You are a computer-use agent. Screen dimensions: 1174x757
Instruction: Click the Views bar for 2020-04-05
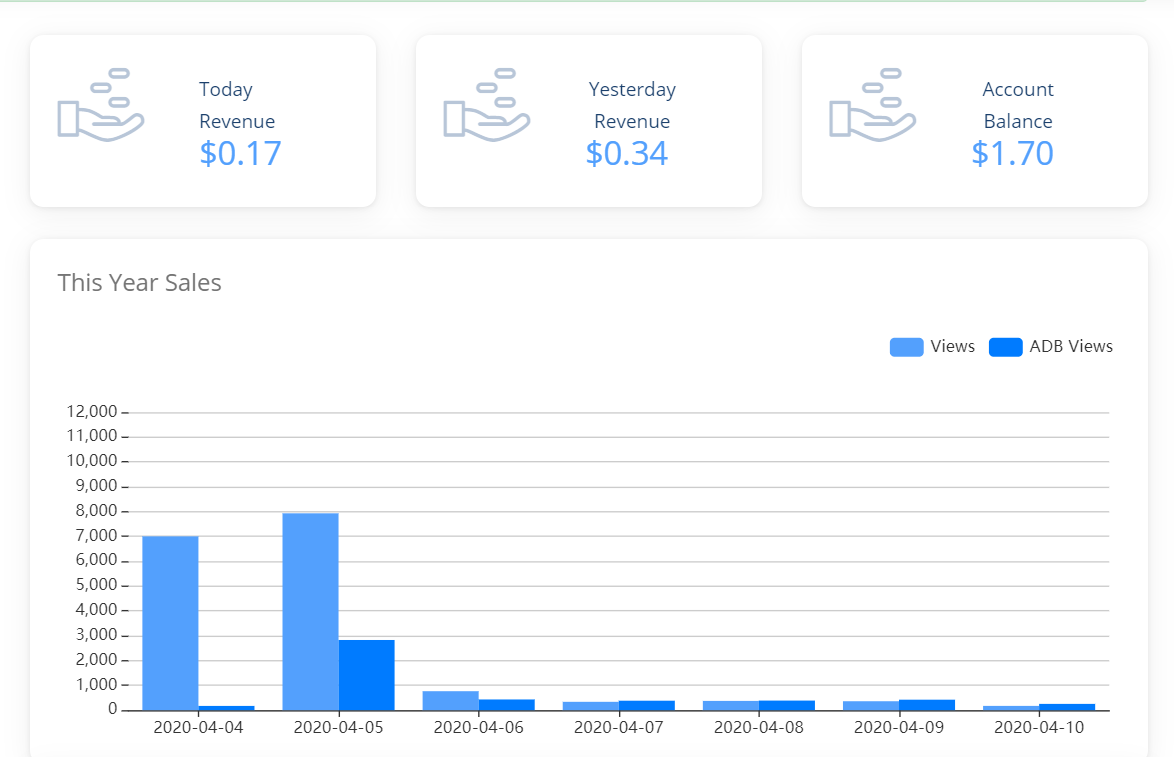click(310, 612)
